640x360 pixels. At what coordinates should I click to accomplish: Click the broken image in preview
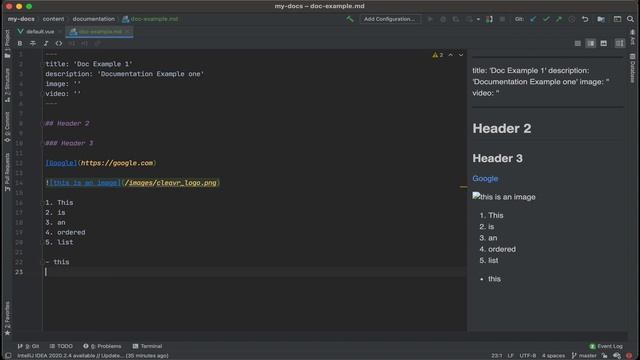click(504, 197)
